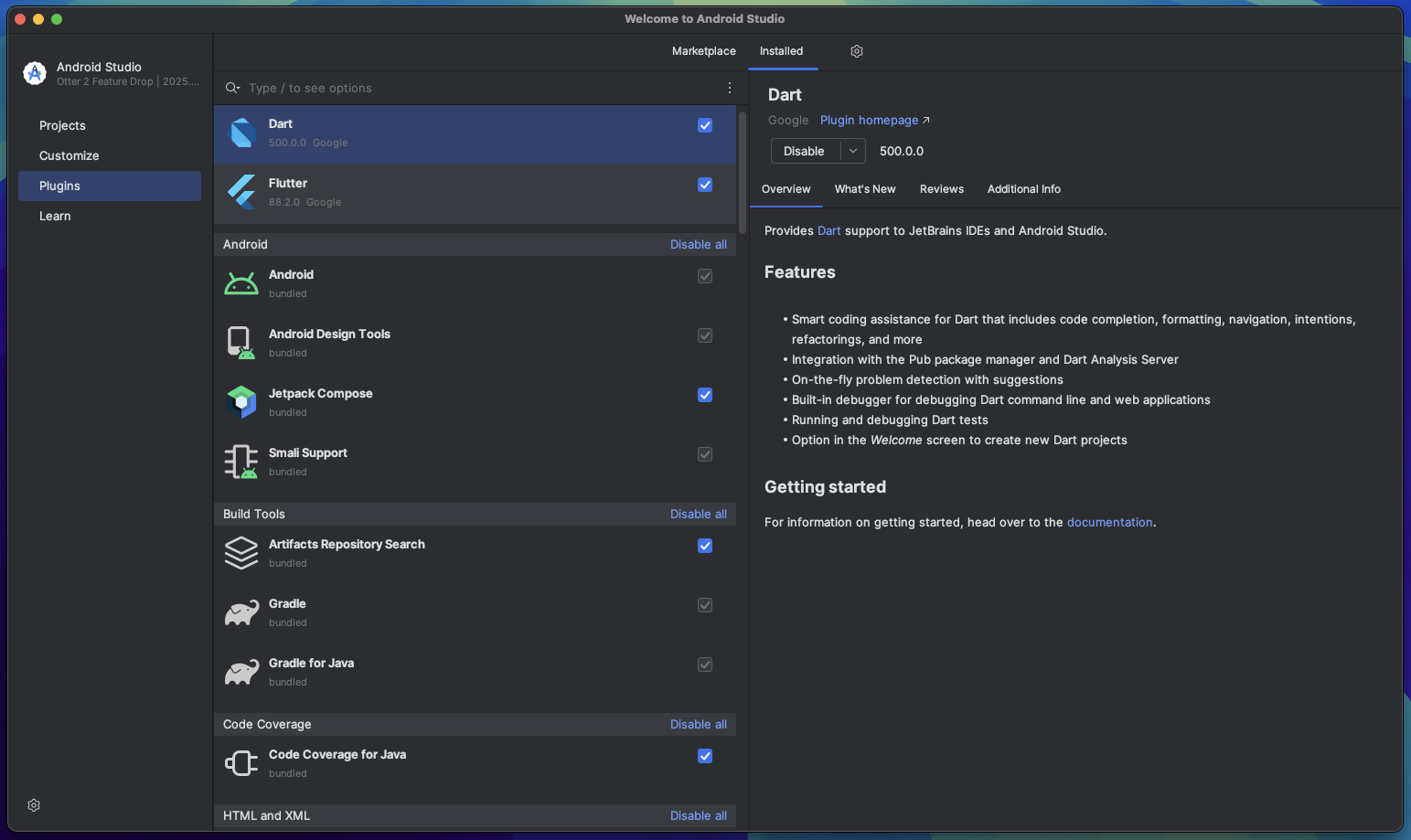Open the plugin list more-options menu
Viewport: 1411px width, 840px height.
[x=729, y=88]
